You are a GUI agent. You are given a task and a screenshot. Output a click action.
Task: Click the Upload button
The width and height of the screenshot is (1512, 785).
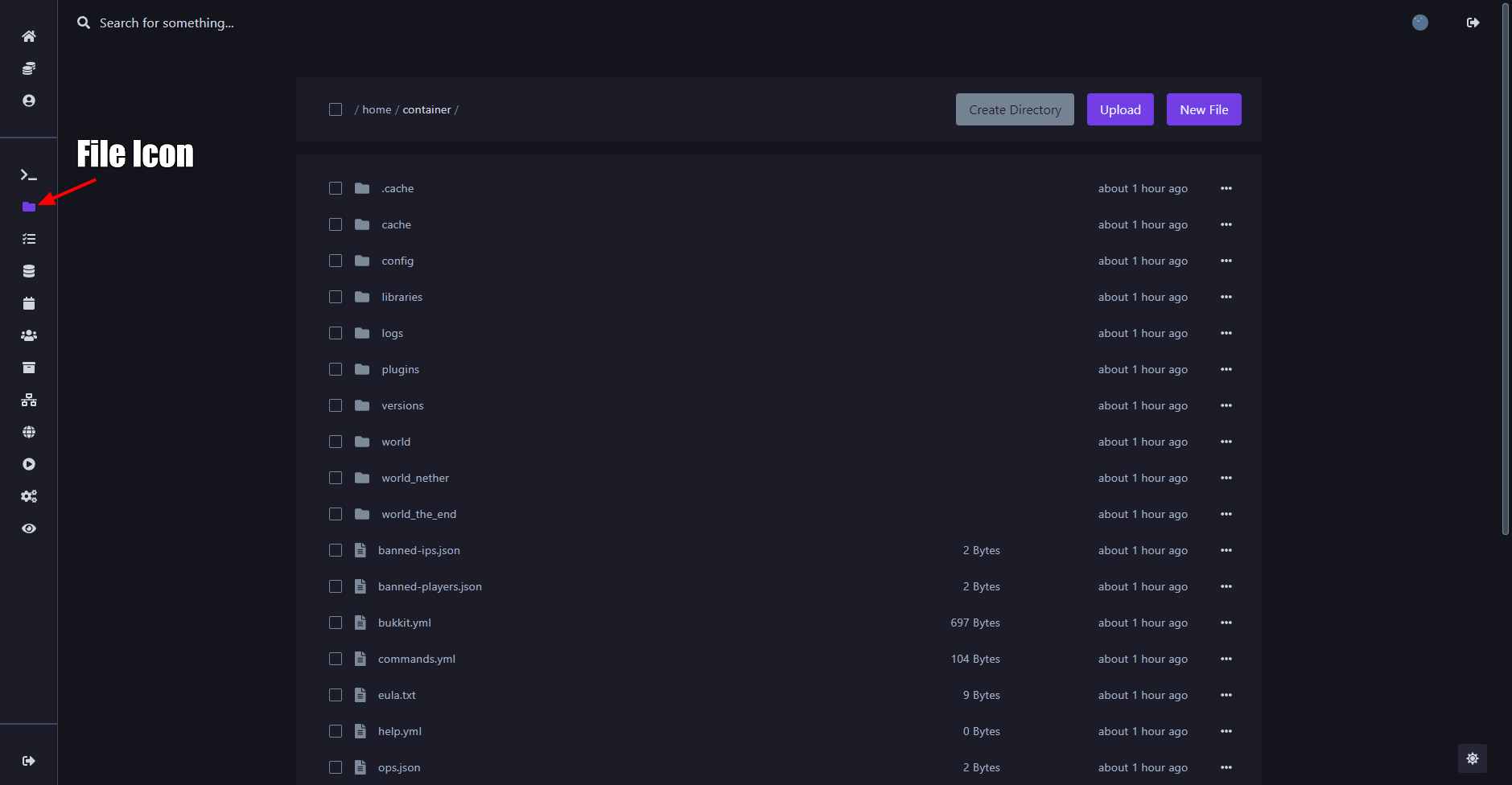click(x=1120, y=109)
